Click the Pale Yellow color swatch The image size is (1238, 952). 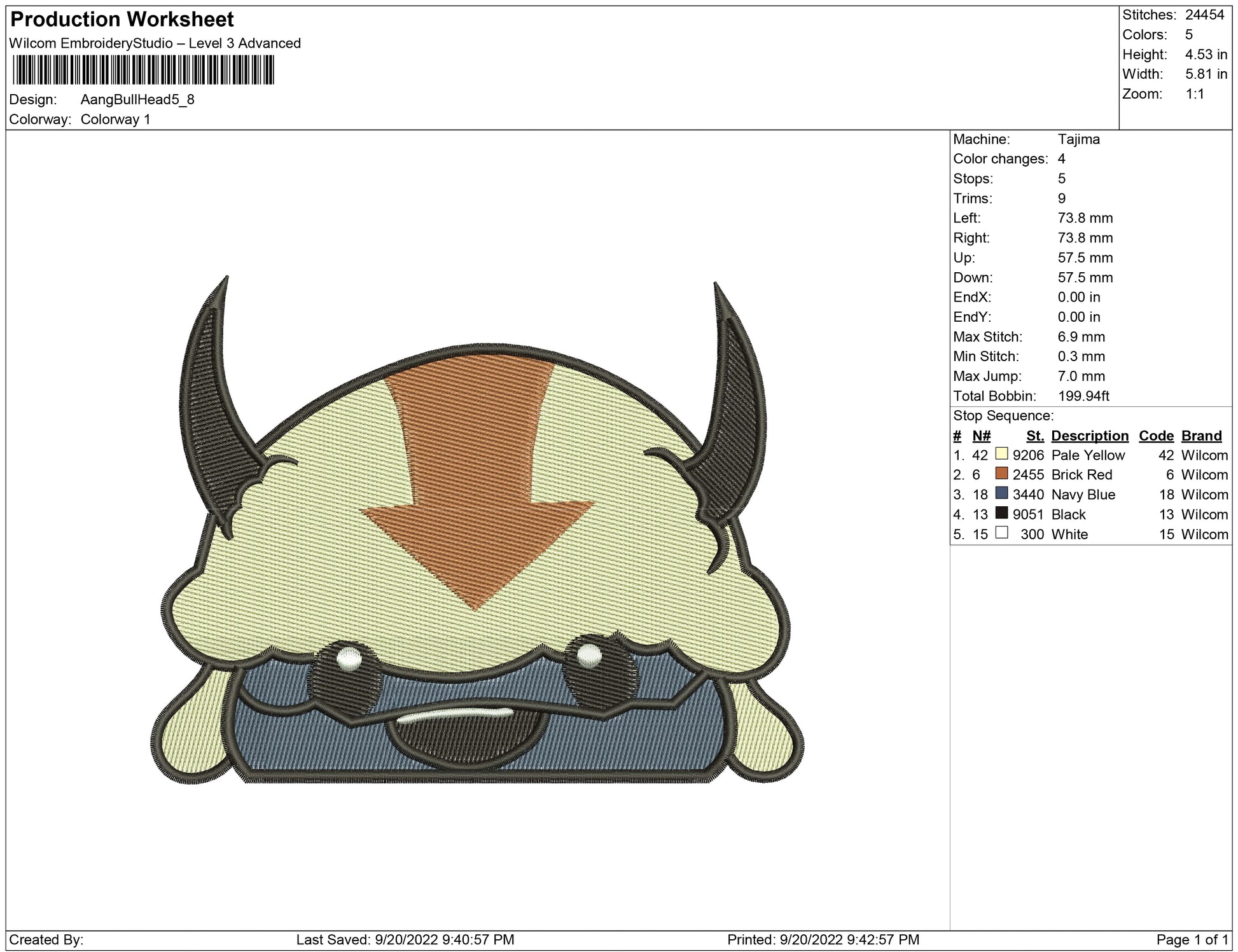point(1001,454)
